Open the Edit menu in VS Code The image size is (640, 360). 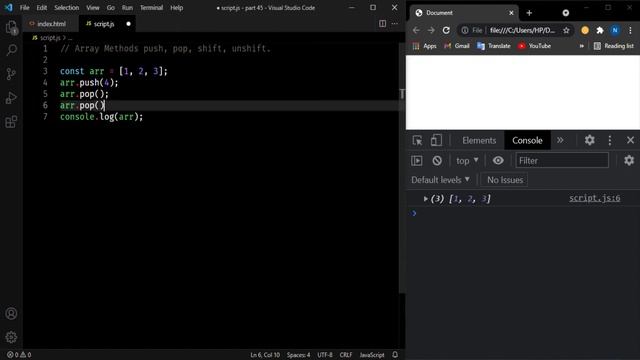pyautogui.click(x=42, y=8)
